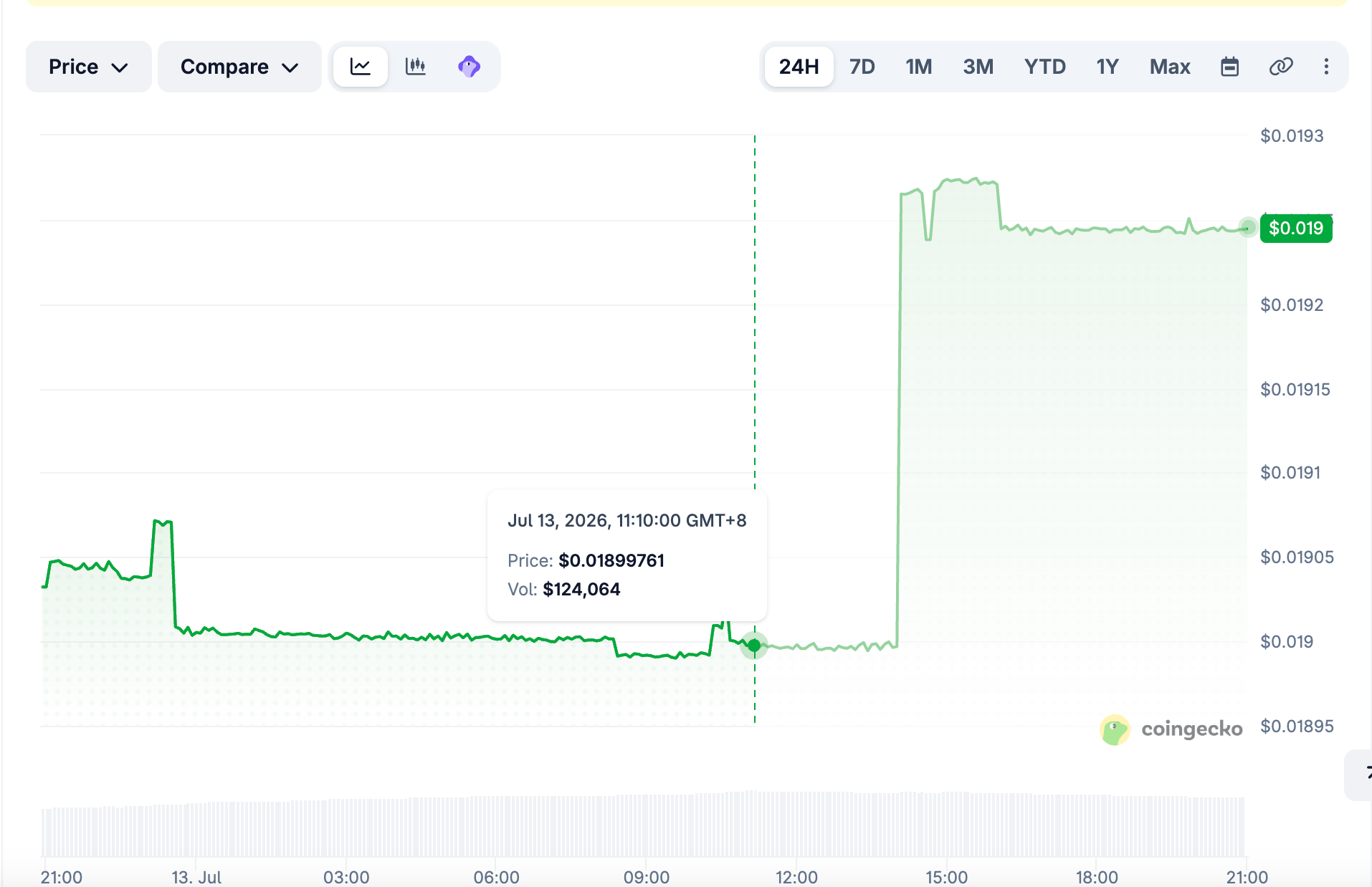
Task: Click the $0.01895 y-axis label
Action: click(x=1297, y=727)
